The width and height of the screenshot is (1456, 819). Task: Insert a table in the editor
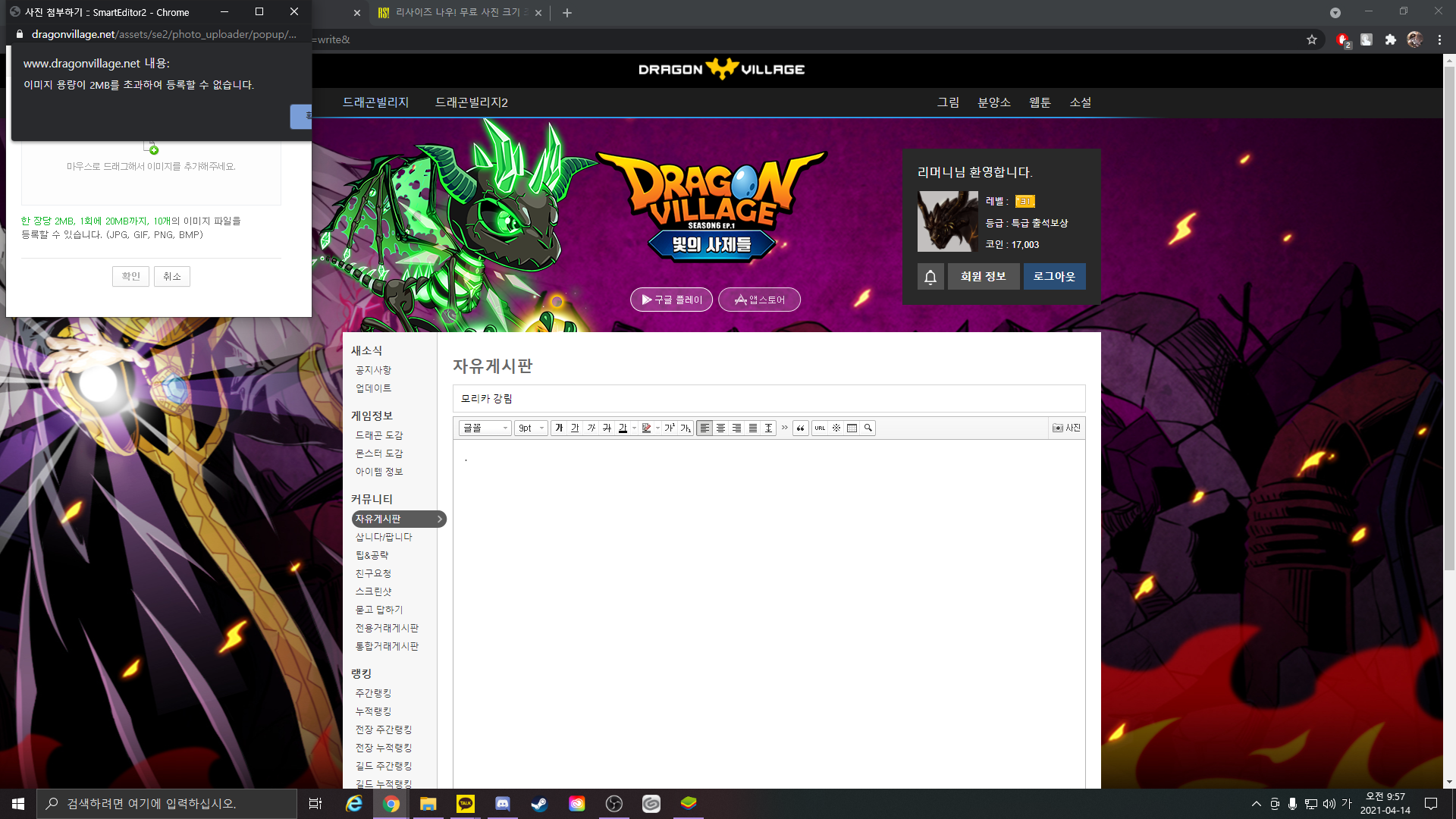tap(852, 428)
